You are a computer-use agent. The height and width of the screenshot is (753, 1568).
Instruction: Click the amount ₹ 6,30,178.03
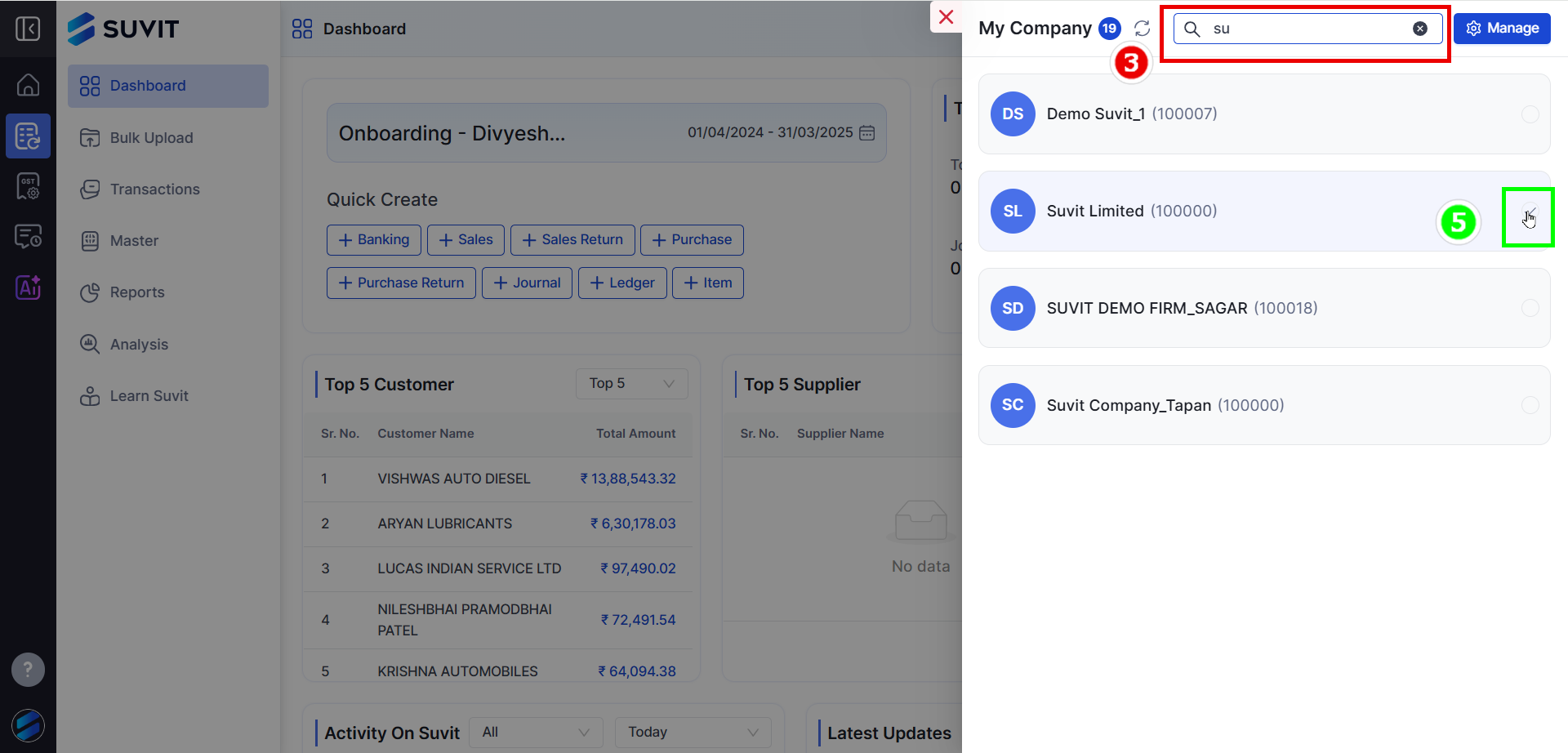click(x=633, y=524)
